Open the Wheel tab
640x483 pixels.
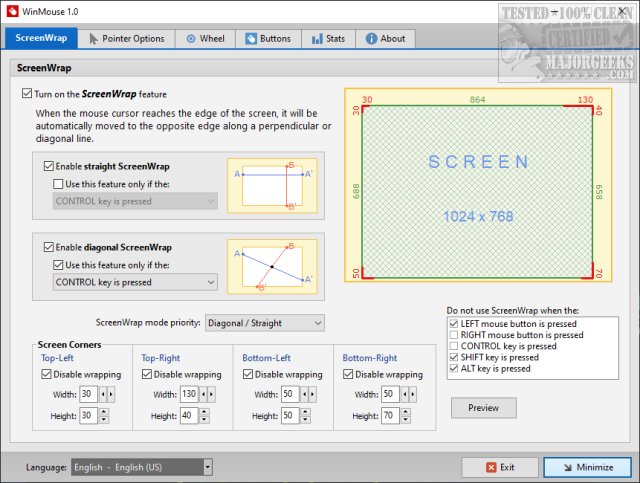205,39
